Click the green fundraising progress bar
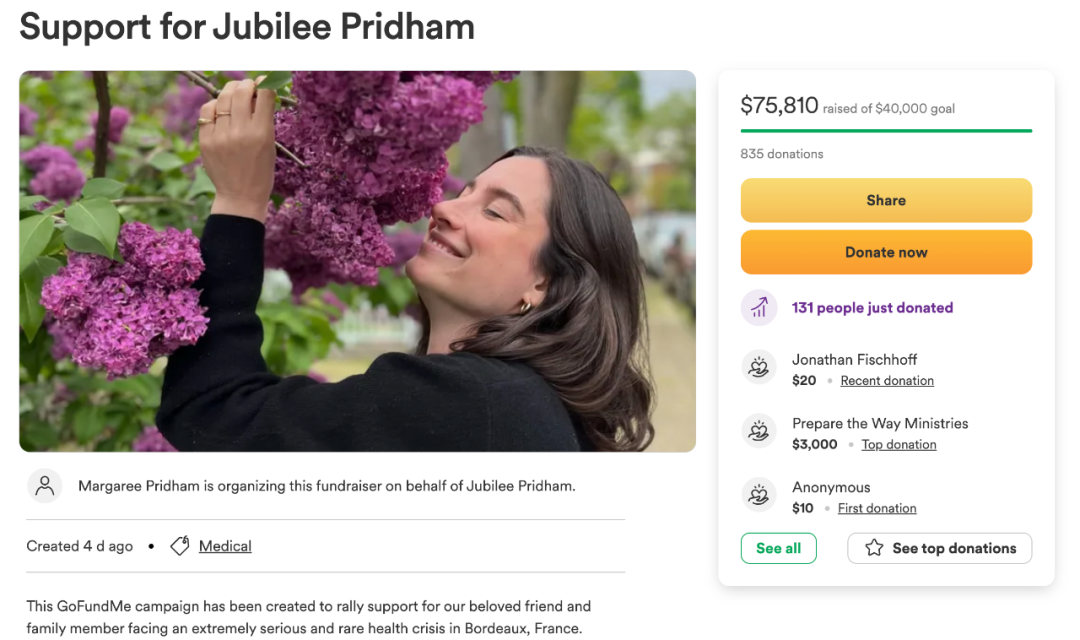Image resolution: width=1080 pixels, height=640 pixels. 886,130
